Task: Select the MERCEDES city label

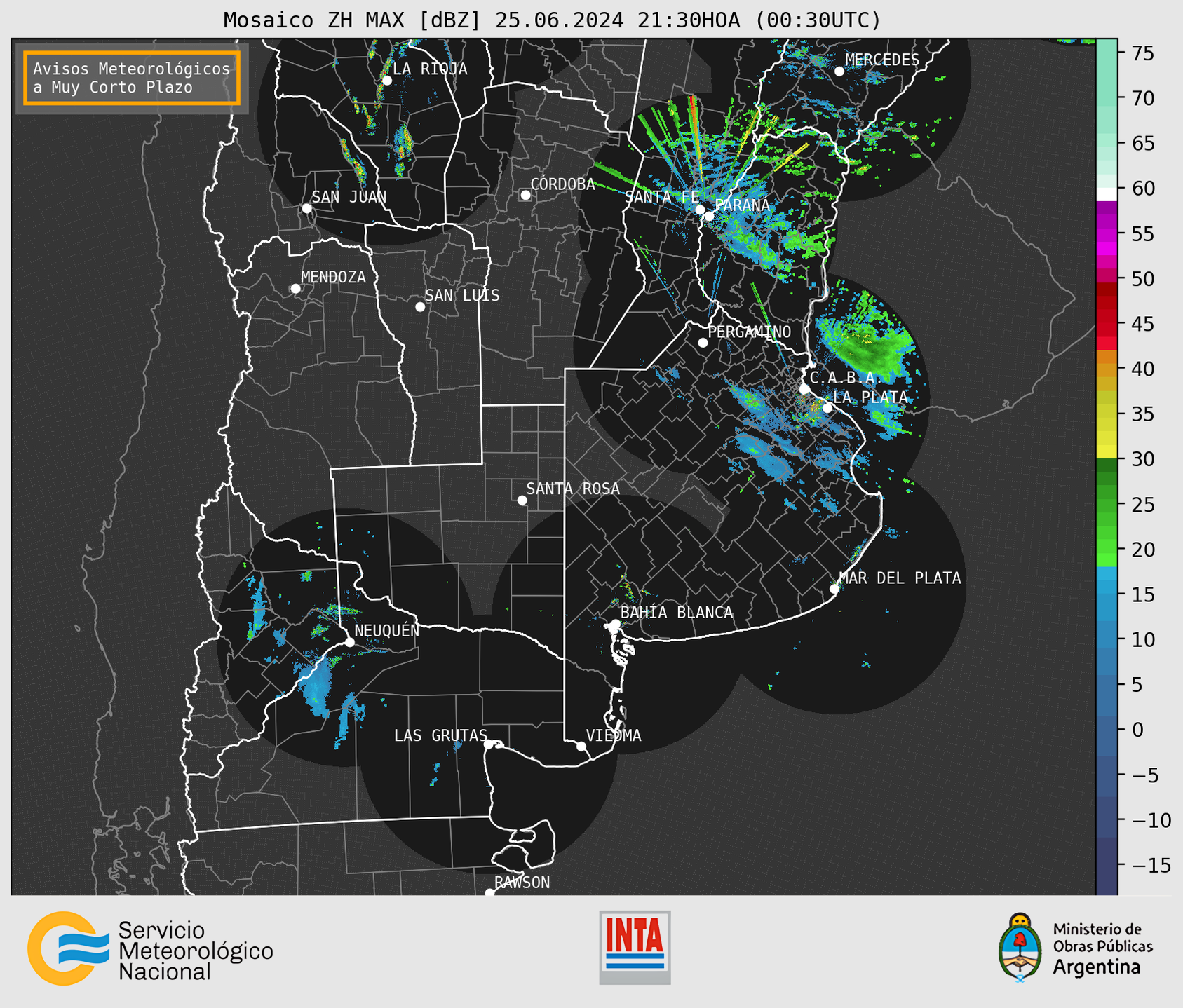Action: pyautogui.click(x=882, y=60)
